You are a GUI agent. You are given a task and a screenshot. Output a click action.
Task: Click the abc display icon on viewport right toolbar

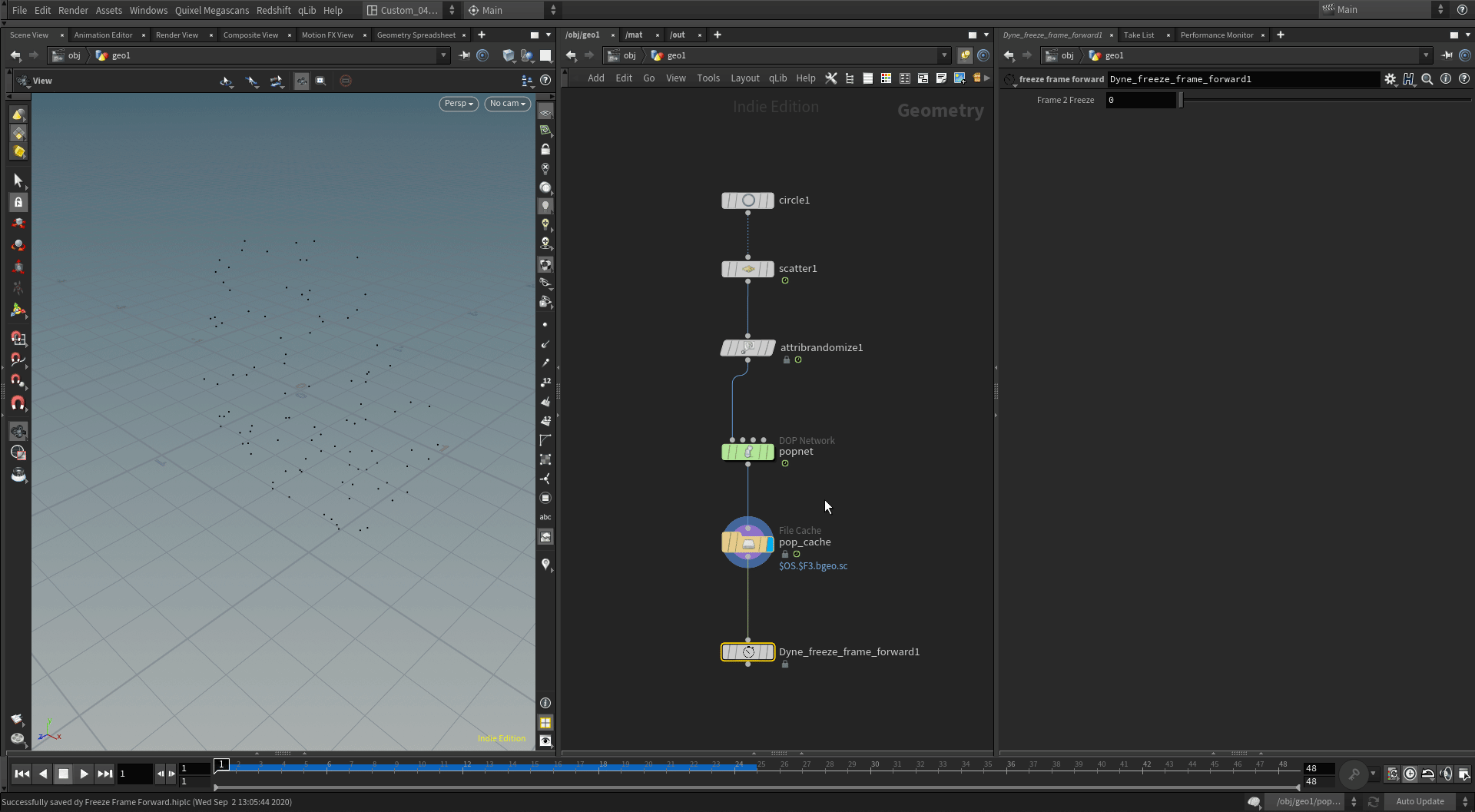(545, 517)
